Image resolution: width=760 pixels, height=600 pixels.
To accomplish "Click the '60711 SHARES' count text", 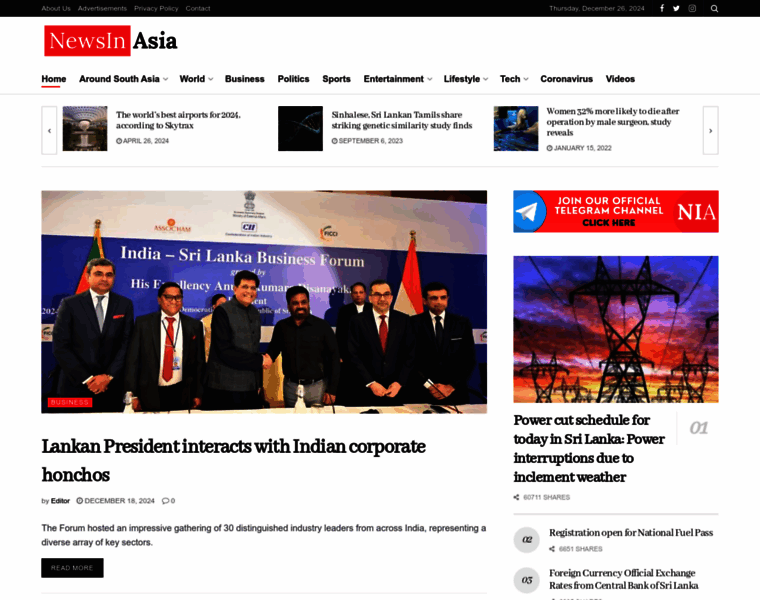I will pos(547,497).
